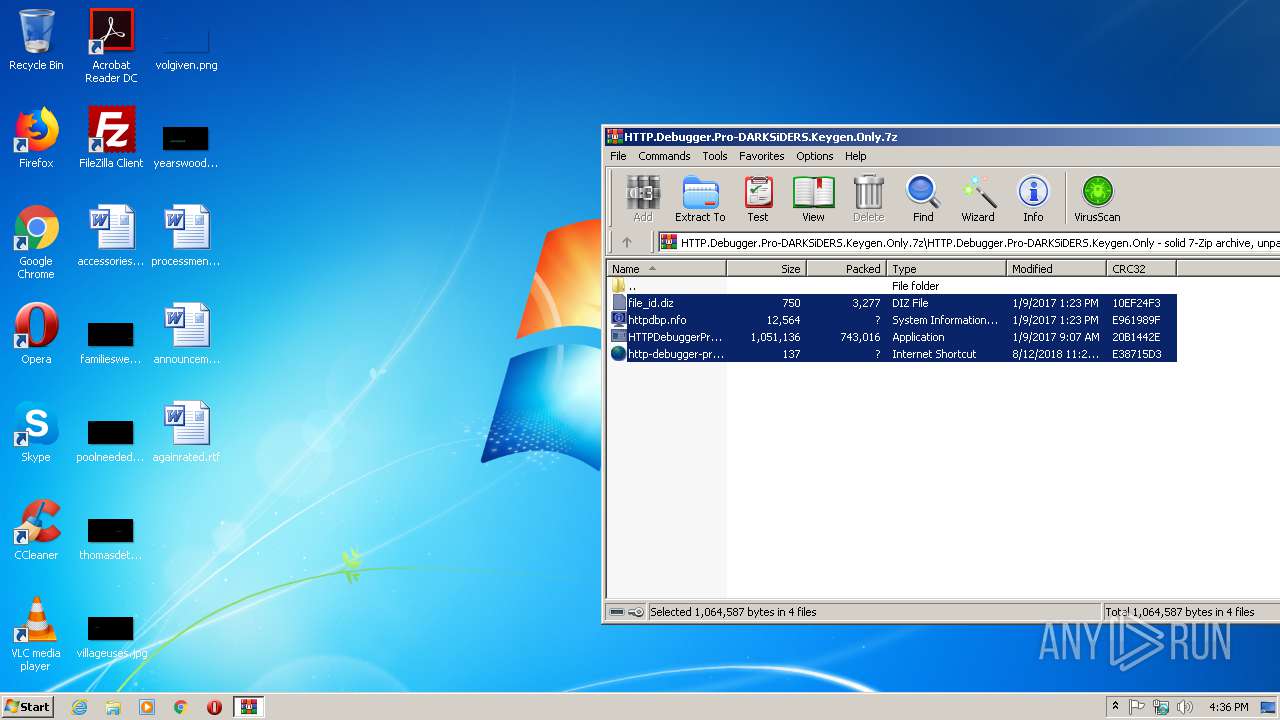Select poolneeded... desktop file
1280x720 pixels.
(111, 440)
